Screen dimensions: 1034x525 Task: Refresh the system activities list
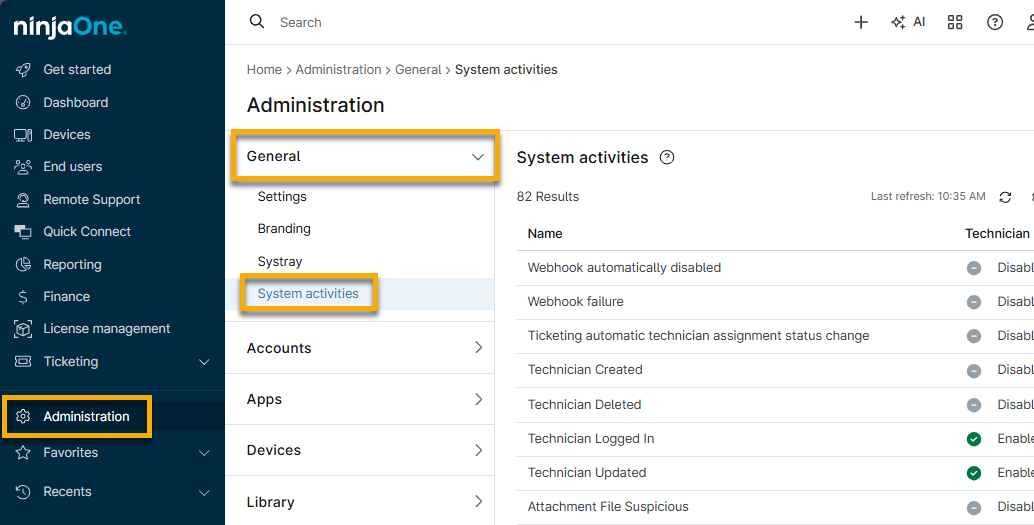click(1006, 197)
